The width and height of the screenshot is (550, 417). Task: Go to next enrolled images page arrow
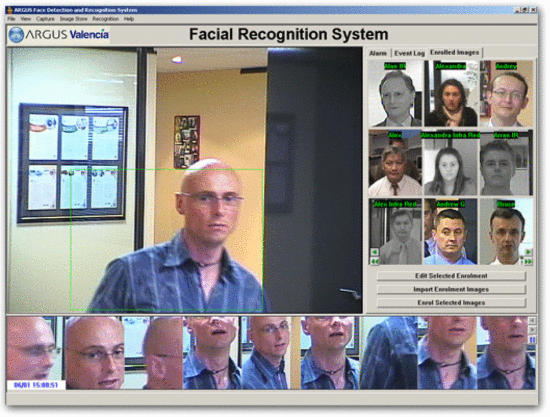(528, 252)
